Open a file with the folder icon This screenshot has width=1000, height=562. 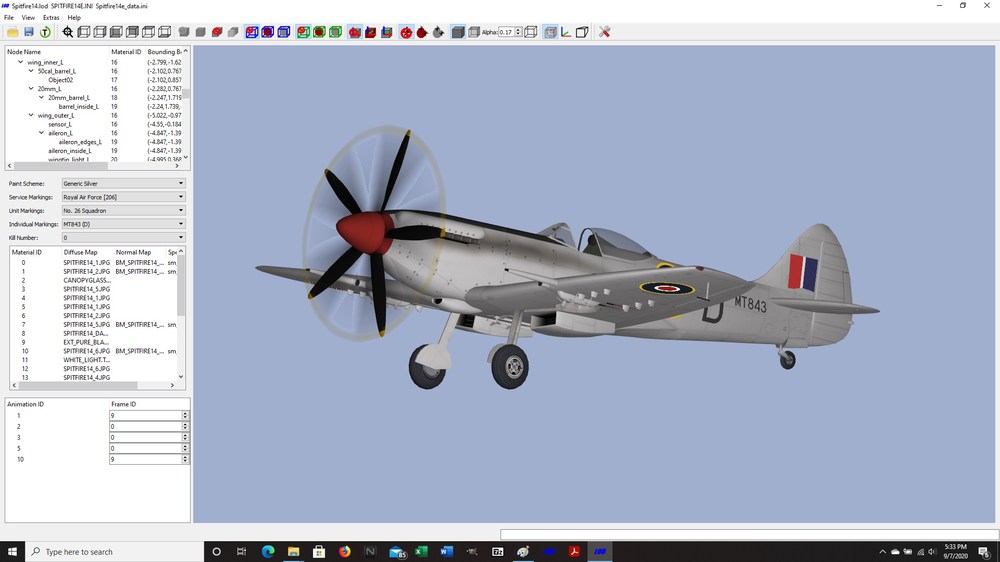[x=13, y=32]
